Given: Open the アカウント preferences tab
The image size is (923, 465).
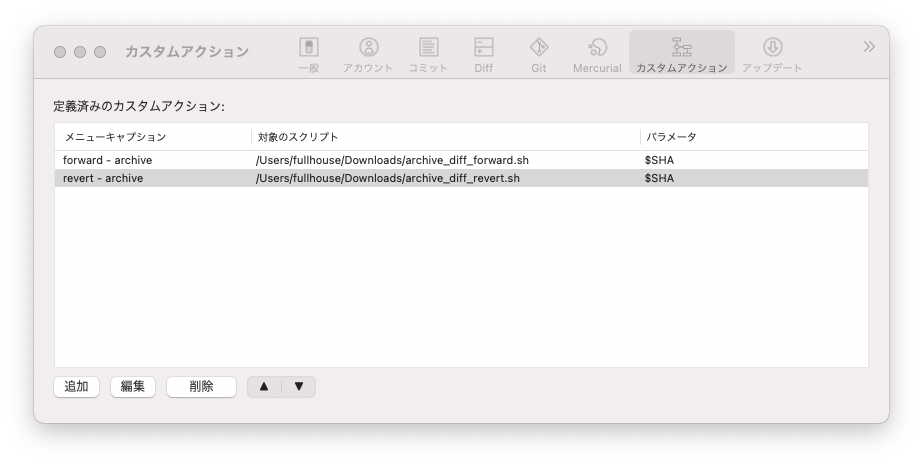Looking at the screenshot, I should click(368, 55).
